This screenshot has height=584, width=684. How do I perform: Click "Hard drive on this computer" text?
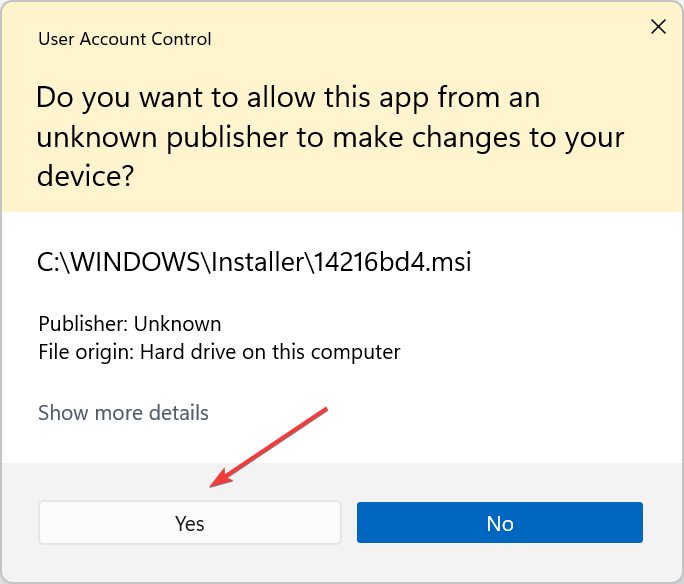[x=270, y=352]
